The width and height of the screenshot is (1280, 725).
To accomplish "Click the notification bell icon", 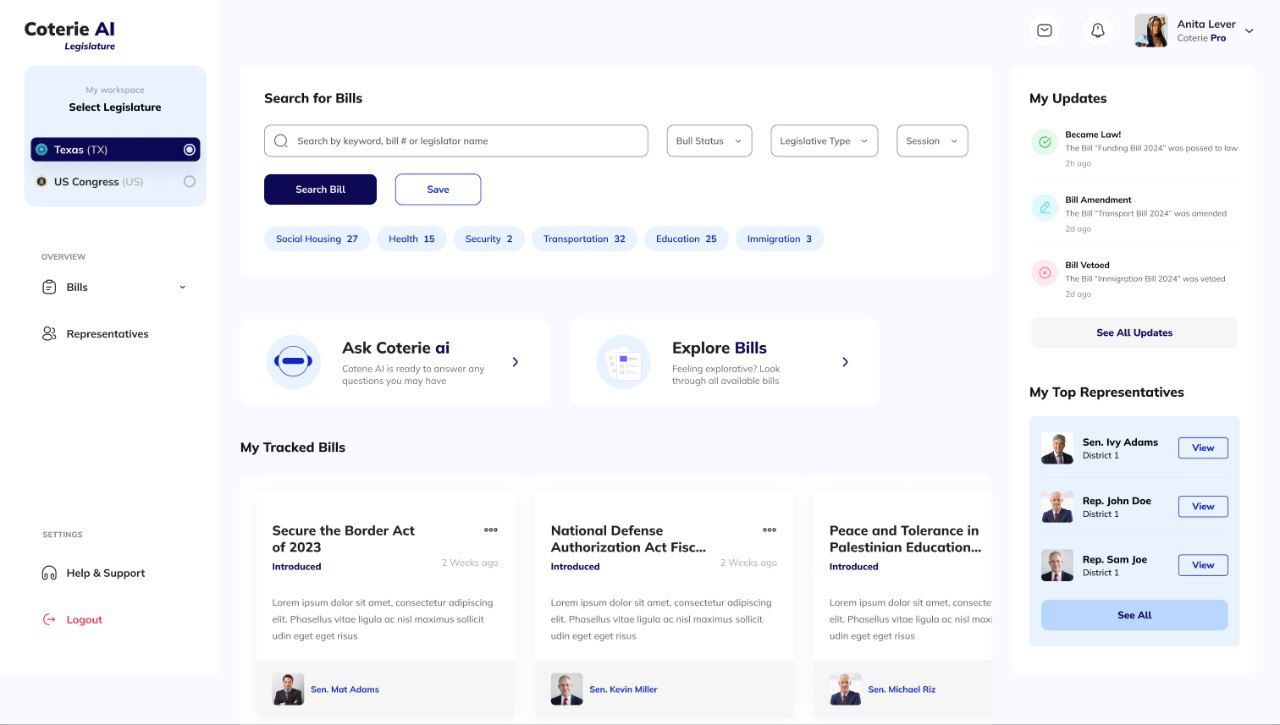I will pyautogui.click(x=1097, y=31).
